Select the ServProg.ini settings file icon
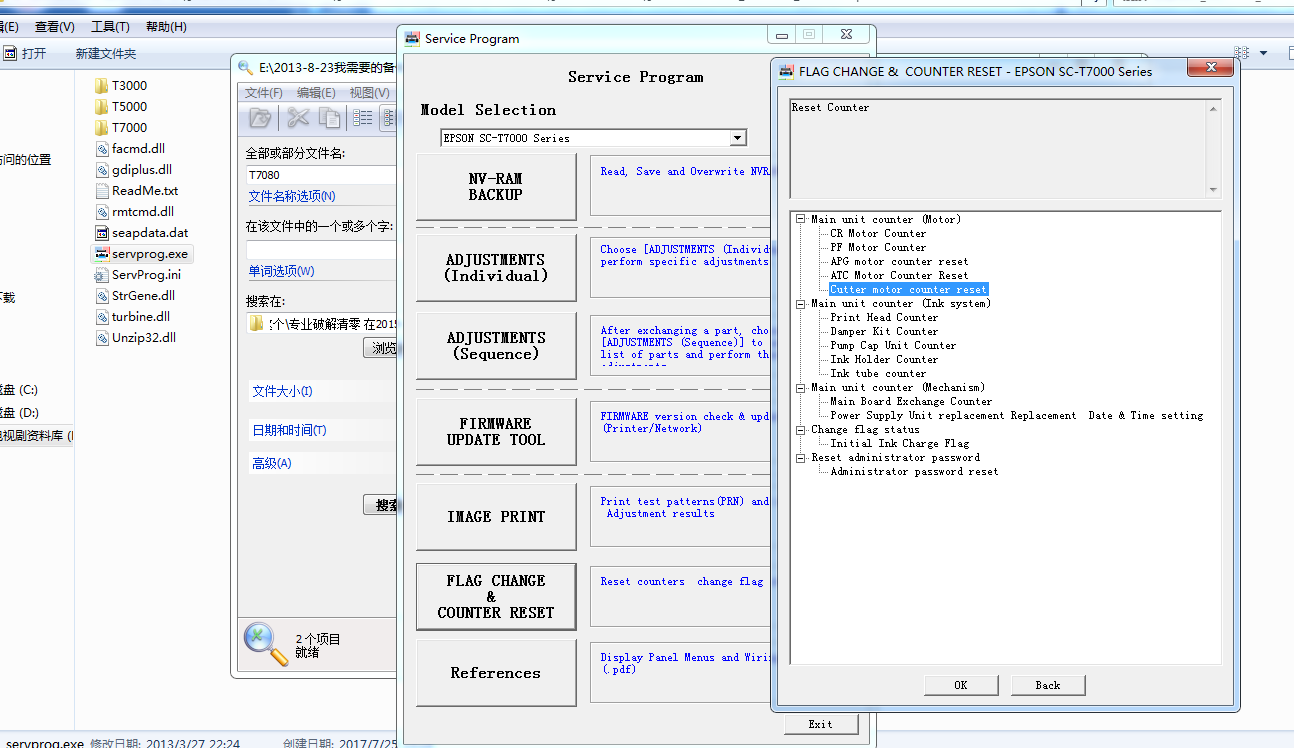Screen dimensions: 1294x748 (x=102, y=274)
